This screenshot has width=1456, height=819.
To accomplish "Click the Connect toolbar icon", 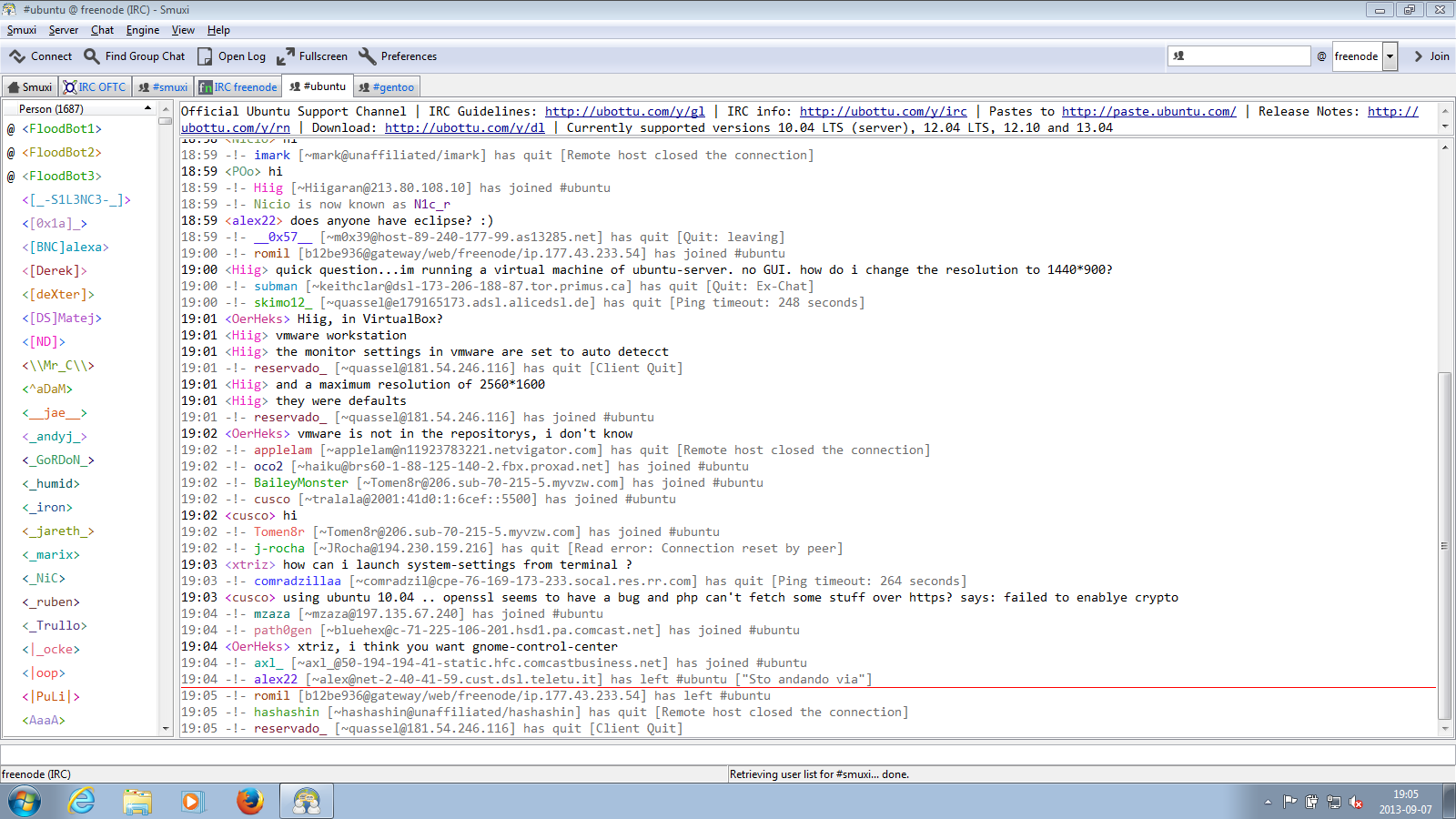I will pyautogui.click(x=18, y=56).
